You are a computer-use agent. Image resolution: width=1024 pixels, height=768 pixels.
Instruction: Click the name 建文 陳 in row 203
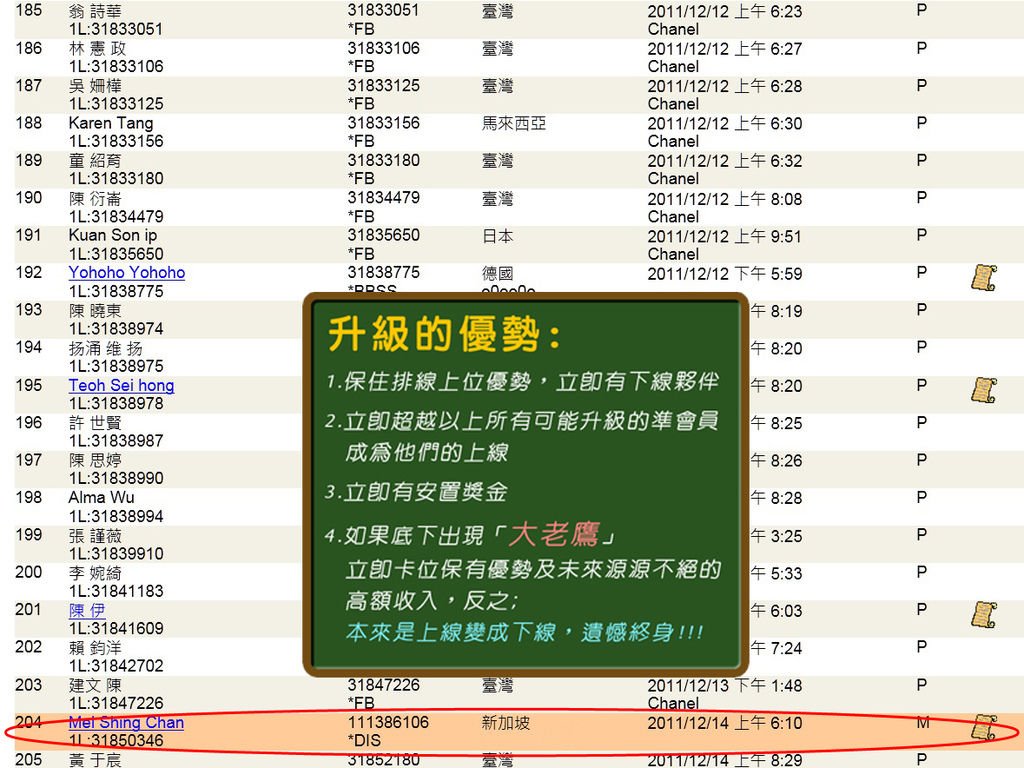click(x=95, y=685)
